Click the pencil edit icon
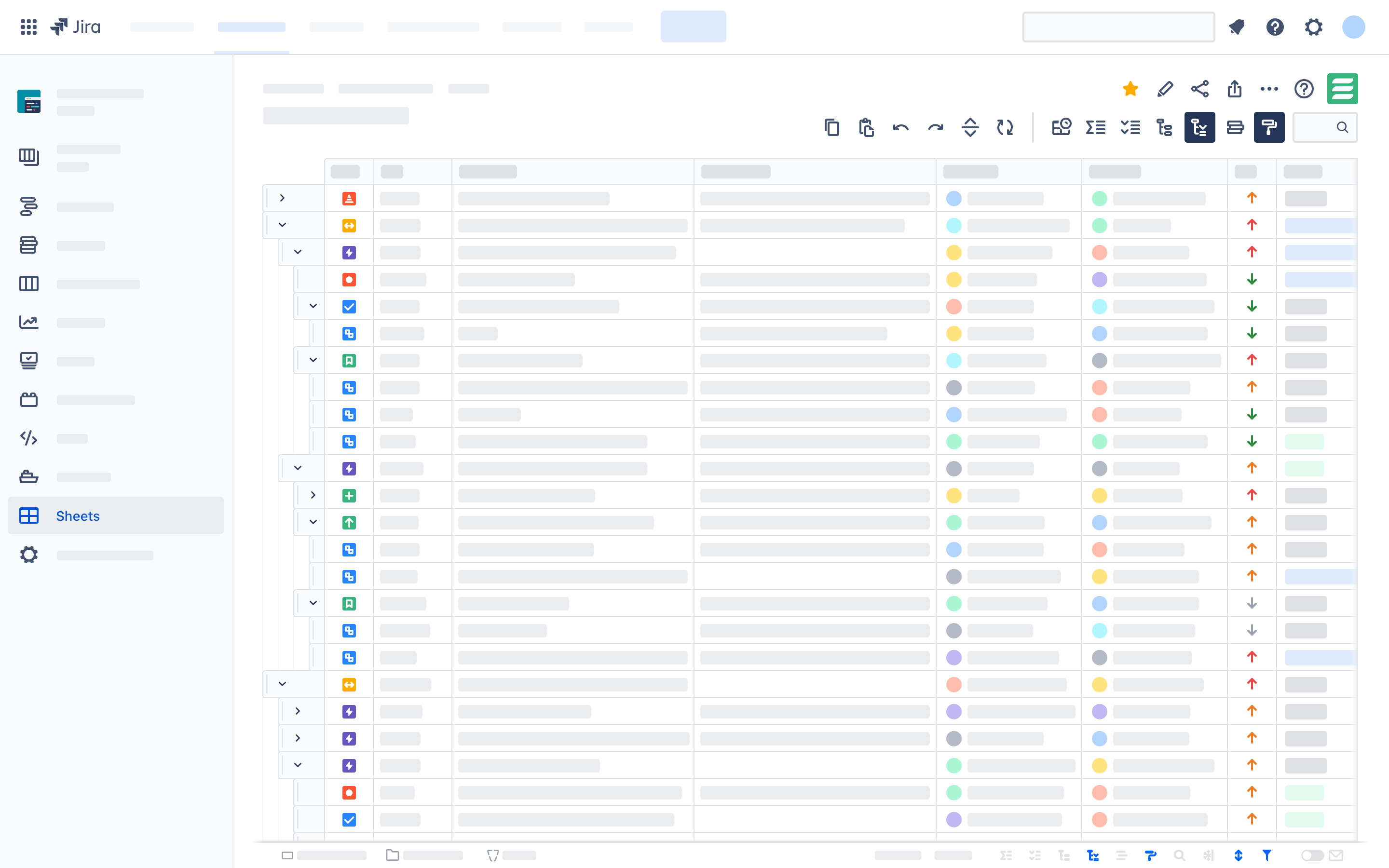 click(1165, 89)
